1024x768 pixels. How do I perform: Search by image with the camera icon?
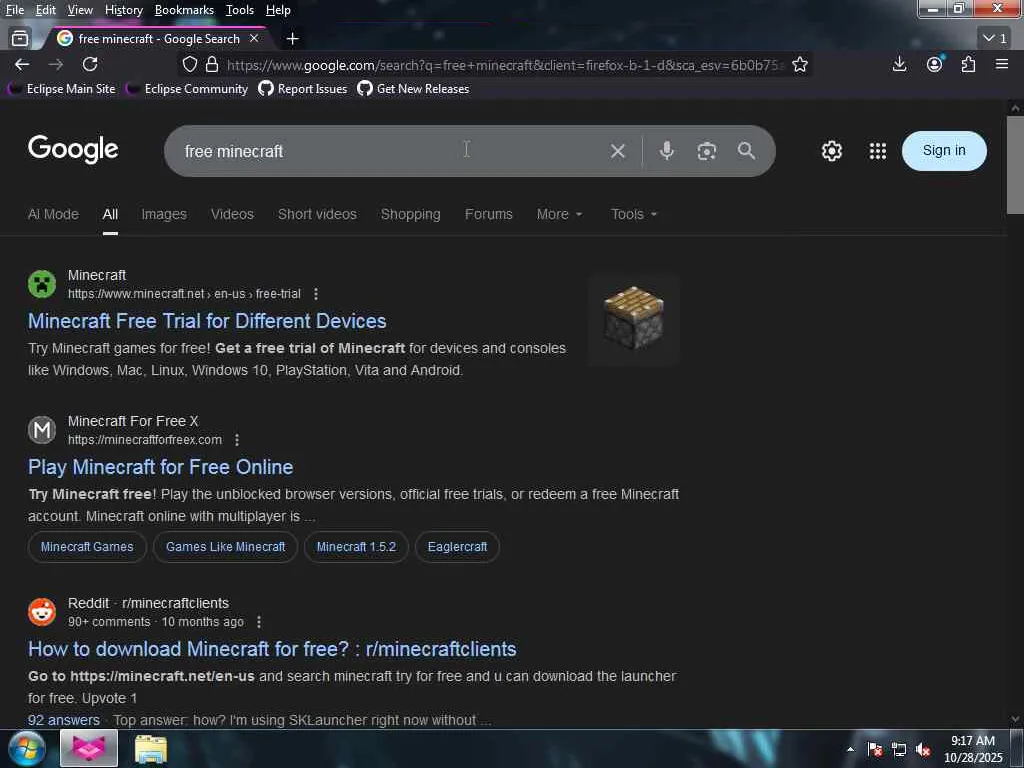click(x=707, y=152)
